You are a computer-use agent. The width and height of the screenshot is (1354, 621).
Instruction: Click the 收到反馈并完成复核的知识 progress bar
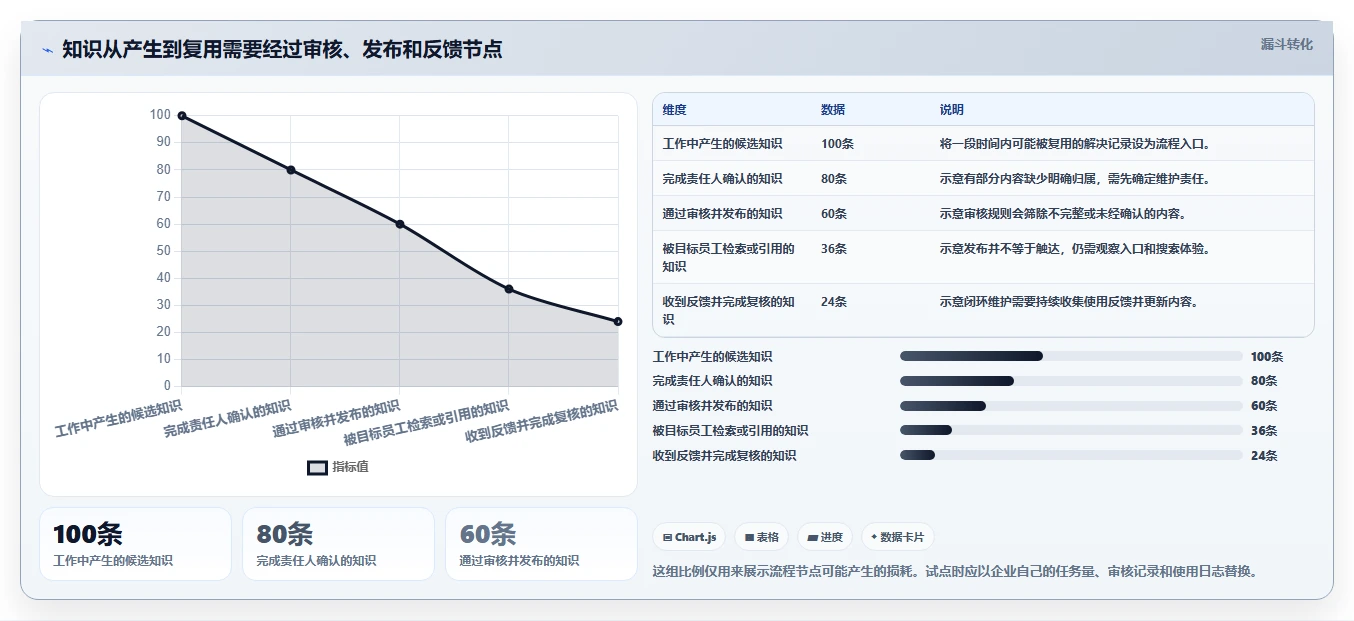(1071, 455)
